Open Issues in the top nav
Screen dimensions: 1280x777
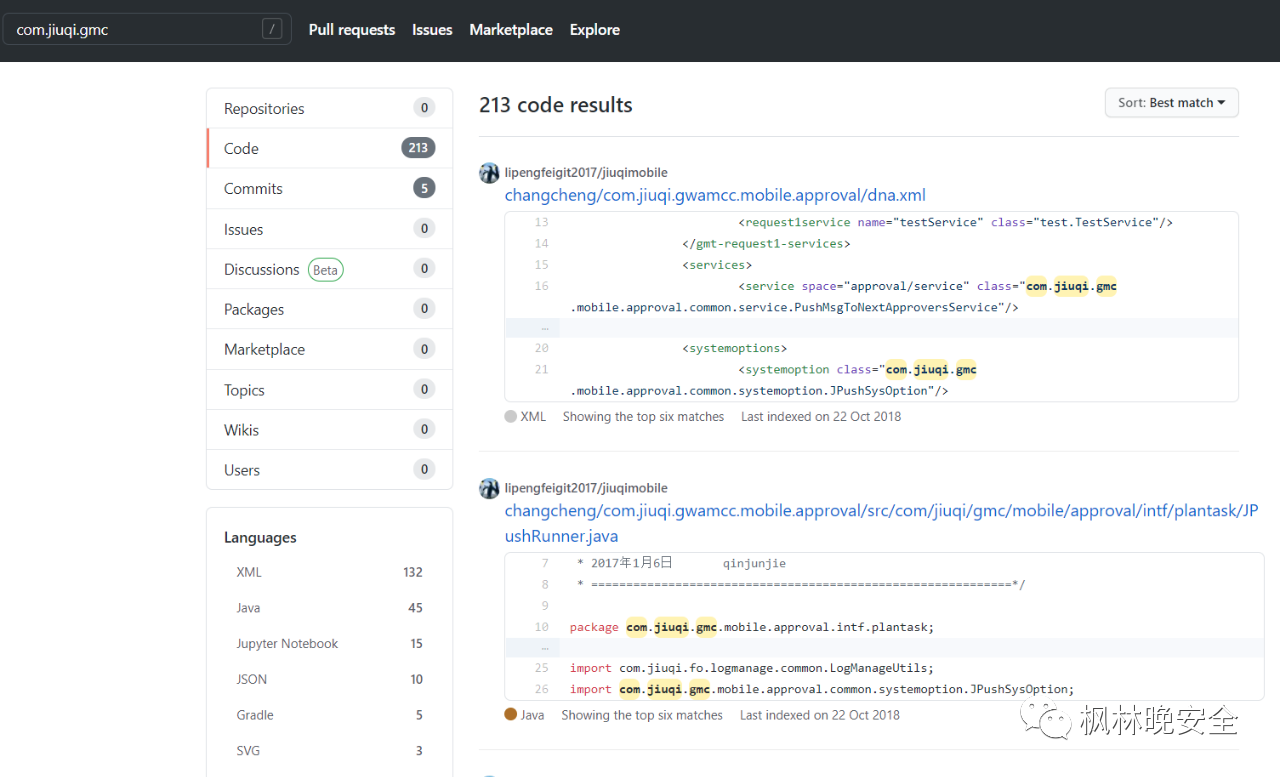(x=432, y=30)
